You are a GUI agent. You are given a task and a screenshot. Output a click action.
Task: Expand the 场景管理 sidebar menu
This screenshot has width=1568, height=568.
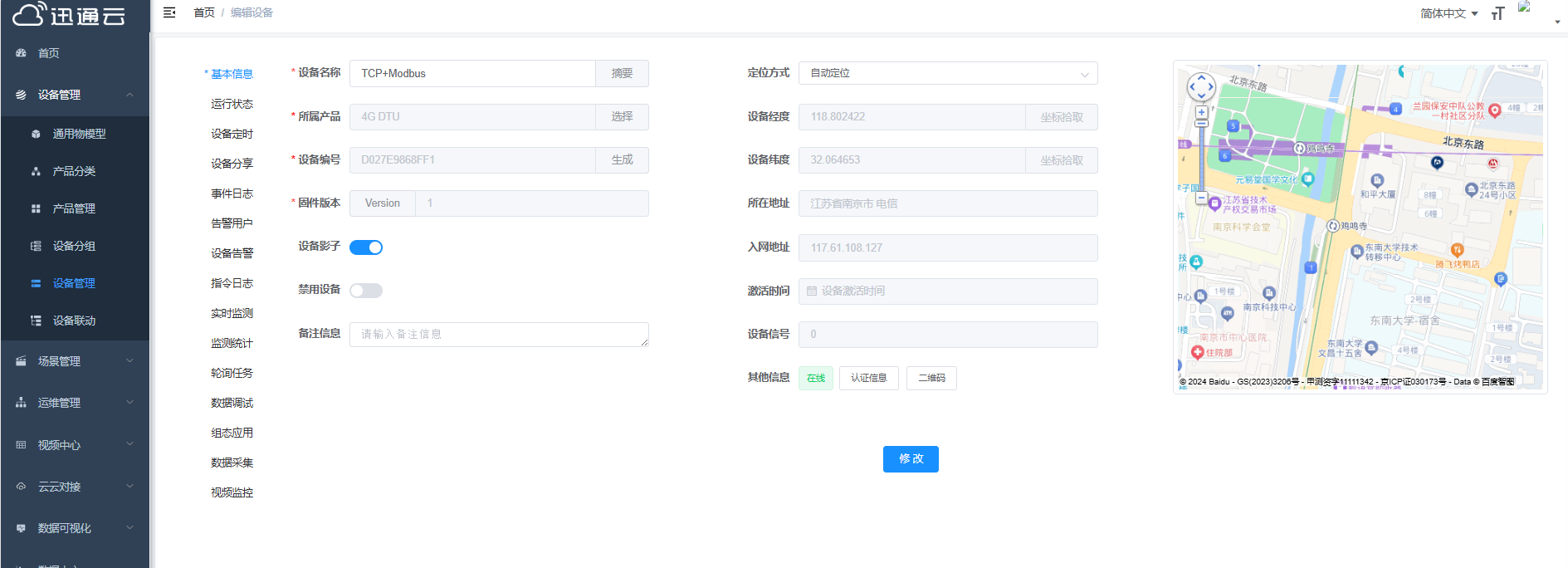[75, 361]
